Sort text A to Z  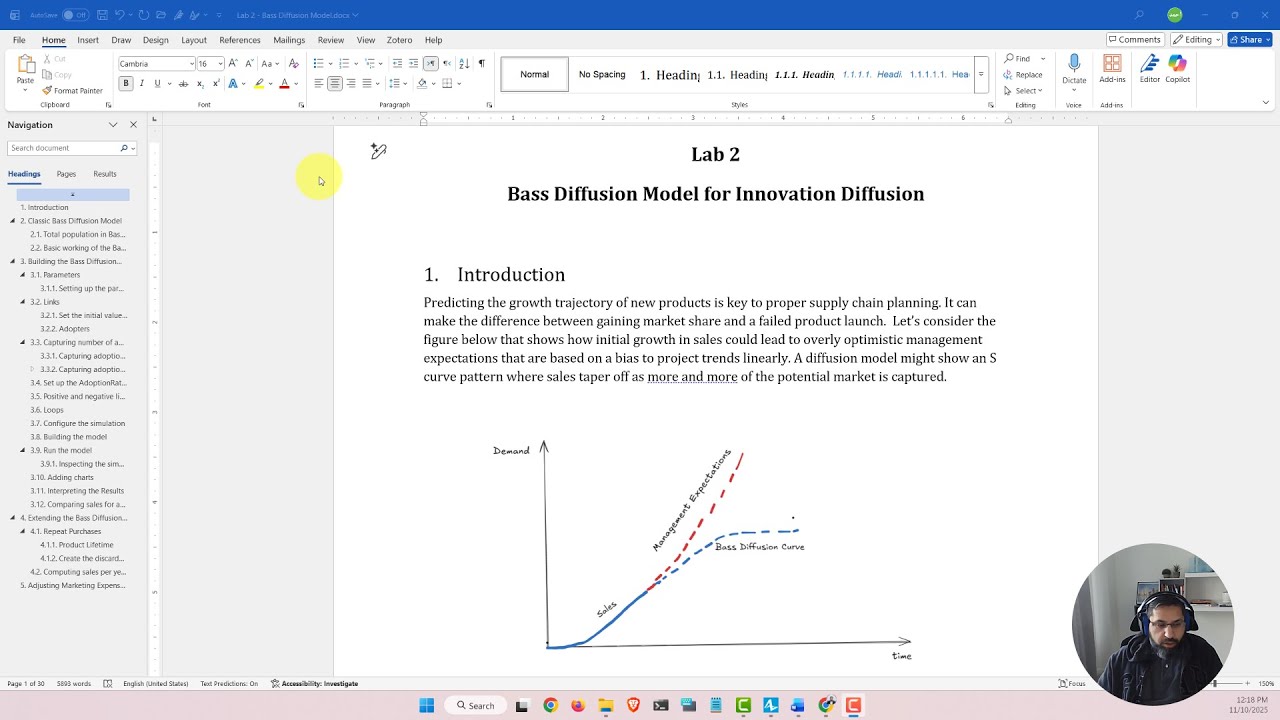(x=464, y=63)
